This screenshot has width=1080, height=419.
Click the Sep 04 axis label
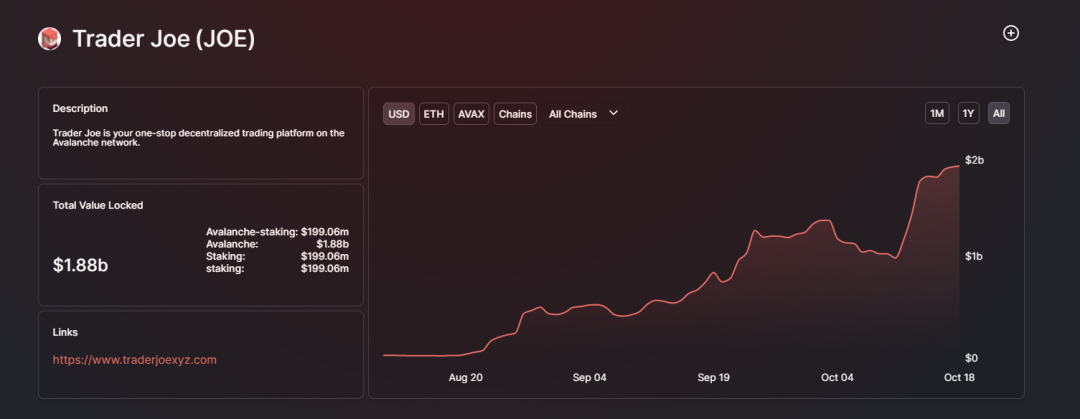pyautogui.click(x=590, y=378)
